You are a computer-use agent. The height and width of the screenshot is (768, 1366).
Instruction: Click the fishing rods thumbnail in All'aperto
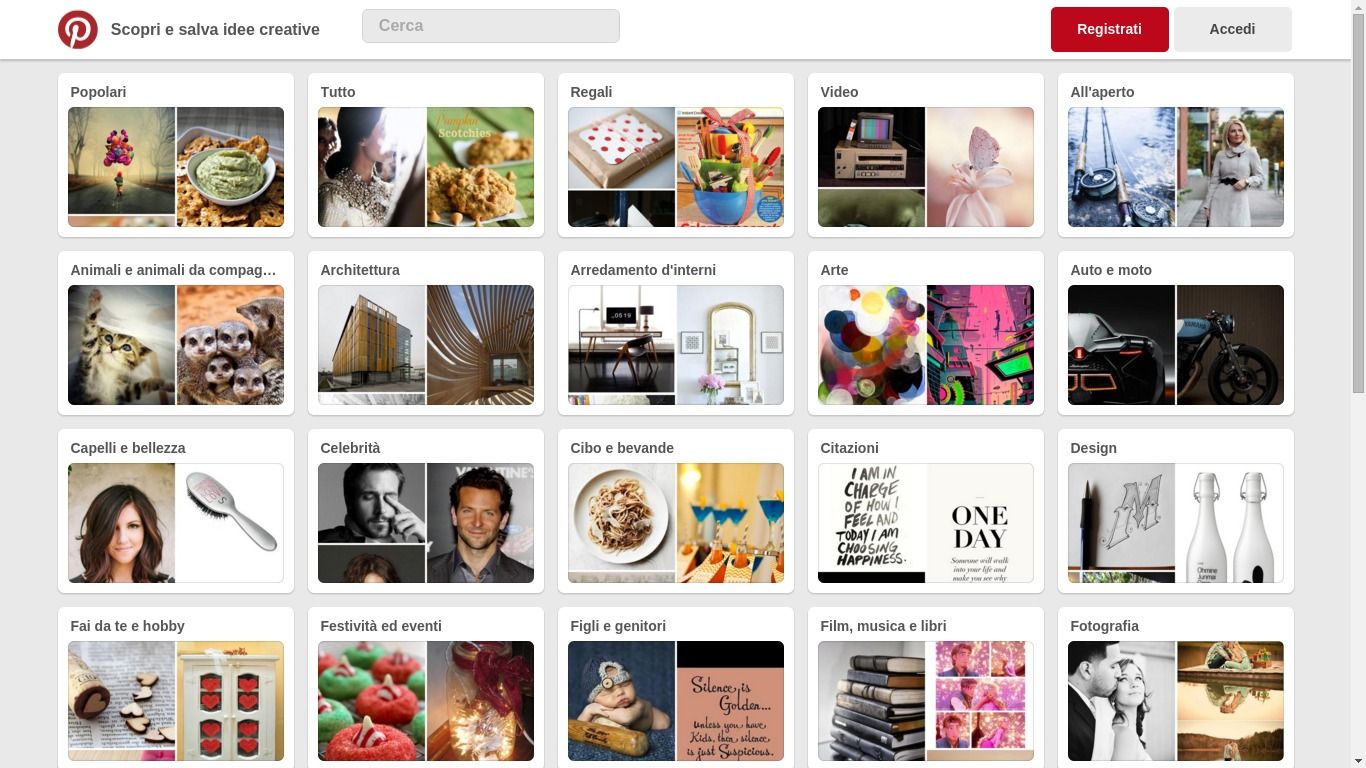tap(1121, 167)
